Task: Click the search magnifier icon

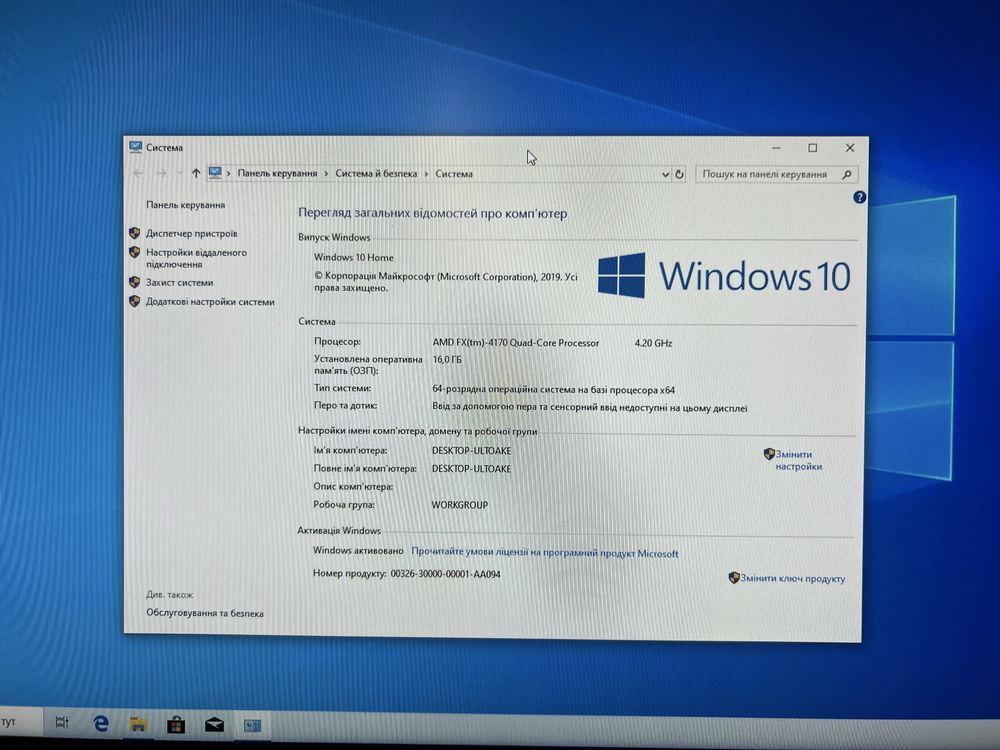Action: click(846, 175)
